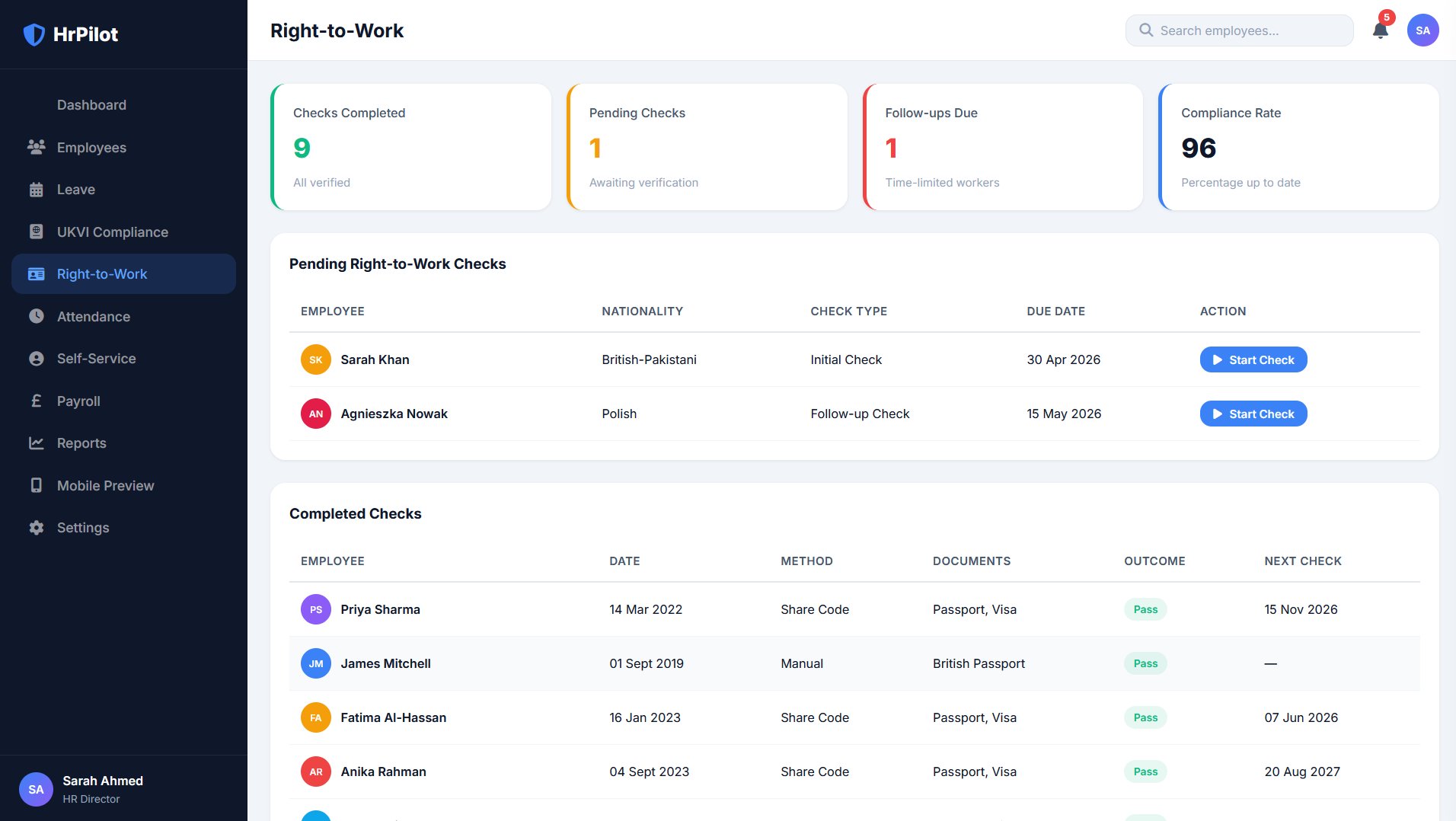The width and height of the screenshot is (1456, 821).
Task: Click the Attendance clock icon
Action: coord(36,316)
